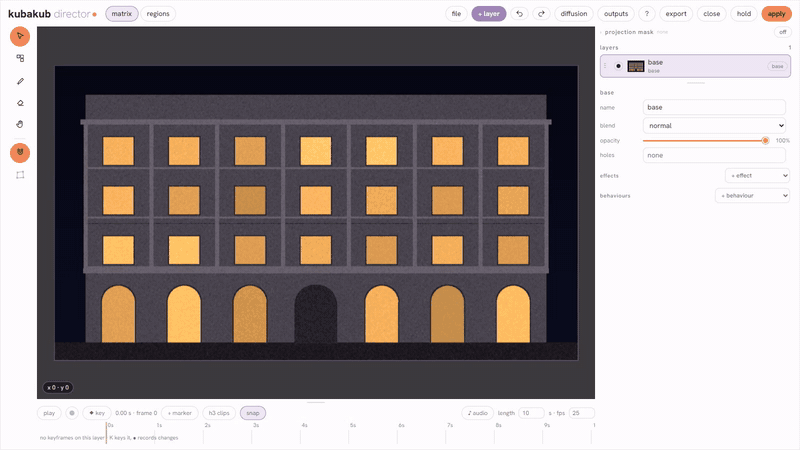Open the add effect dropdown
The height and width of the screenshot is (450, 800).
click(757, 176)
